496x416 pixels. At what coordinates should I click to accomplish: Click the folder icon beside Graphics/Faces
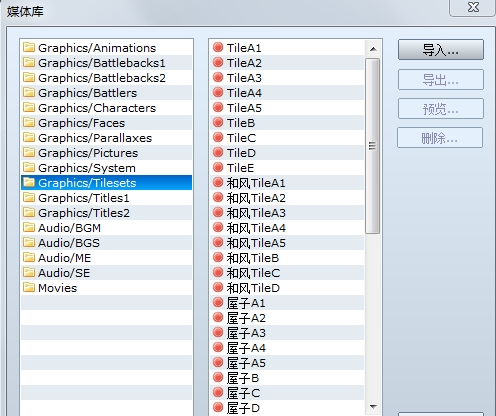click(x=29, y=122)
